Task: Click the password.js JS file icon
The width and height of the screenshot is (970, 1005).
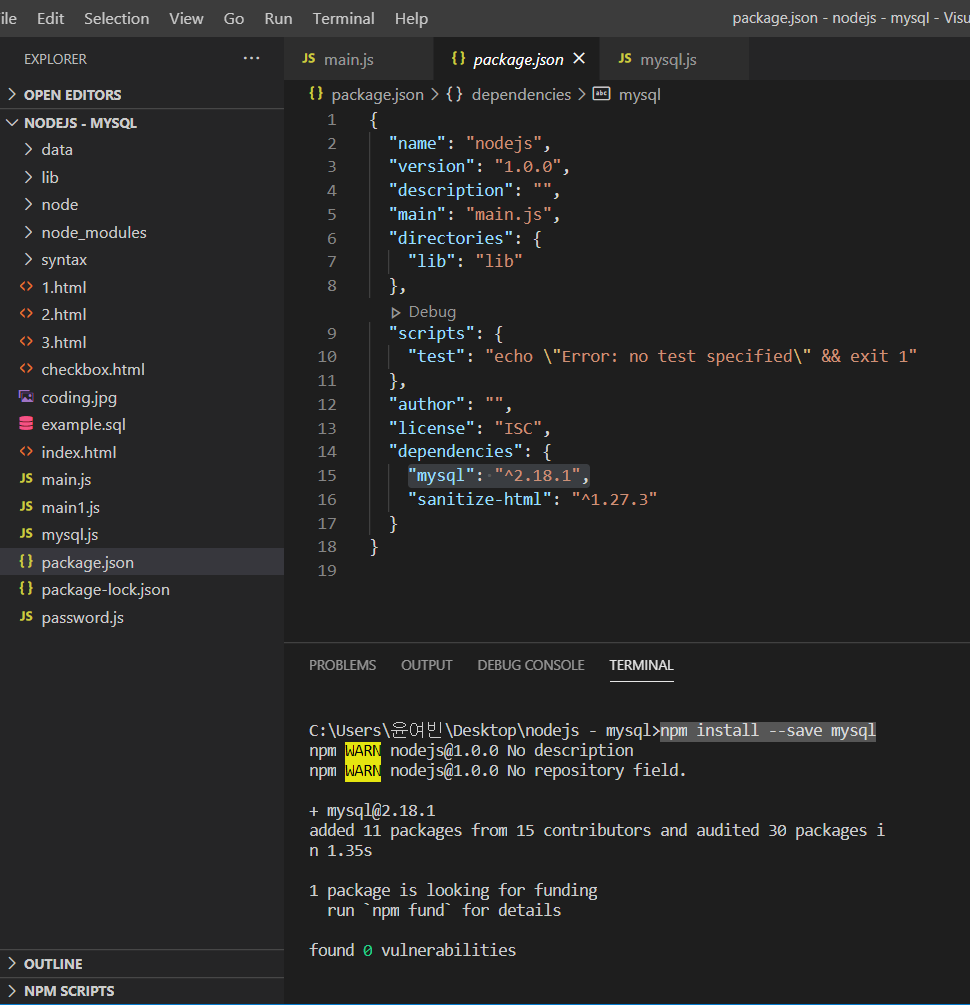Action: pyautogui.click(x=26, y=616)
